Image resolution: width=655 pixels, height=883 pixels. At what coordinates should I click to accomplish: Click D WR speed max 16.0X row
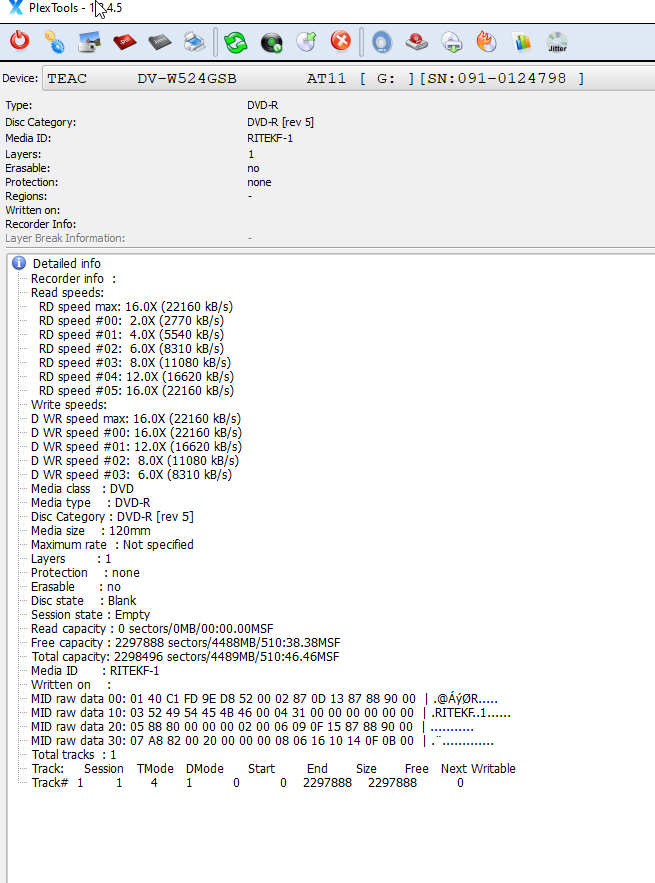[136, 419]
